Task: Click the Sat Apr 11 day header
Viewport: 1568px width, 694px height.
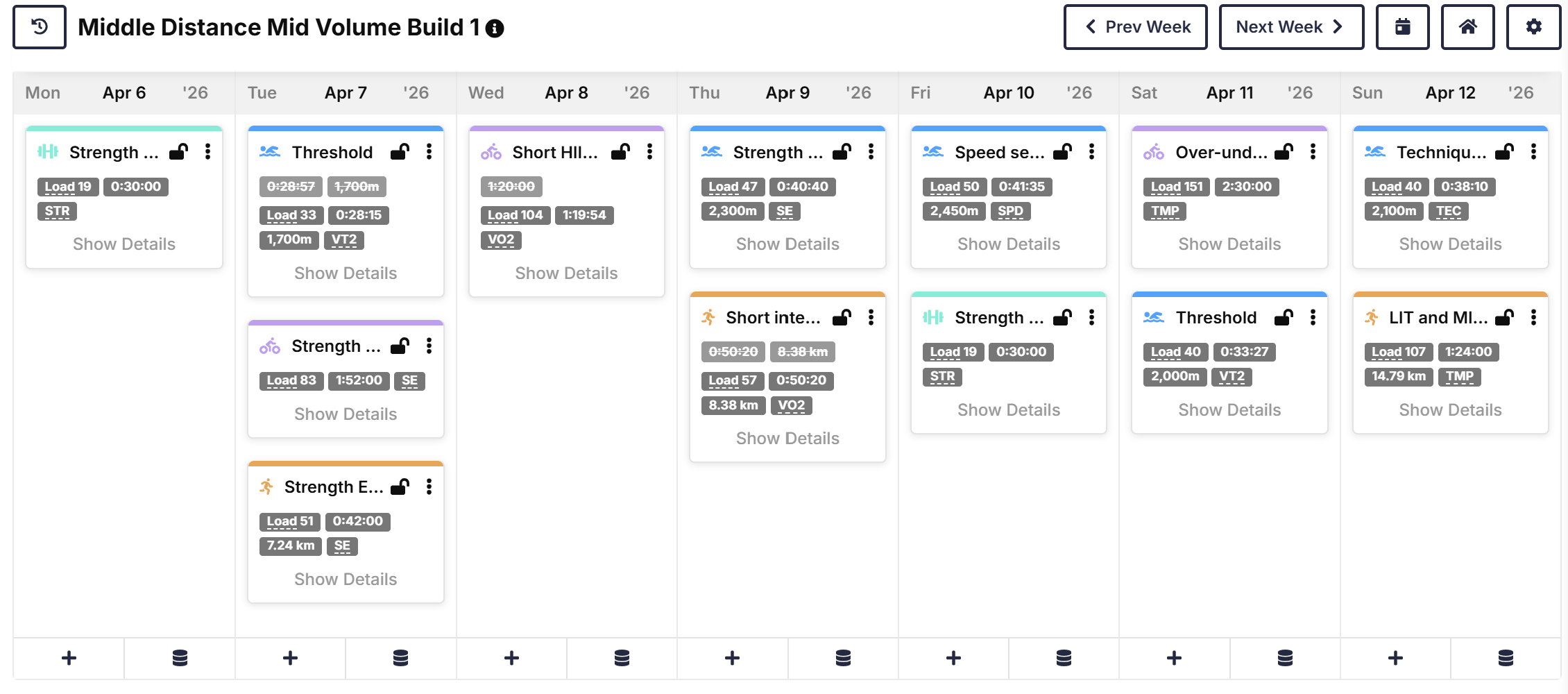Action: click(x=1229, y=93)
